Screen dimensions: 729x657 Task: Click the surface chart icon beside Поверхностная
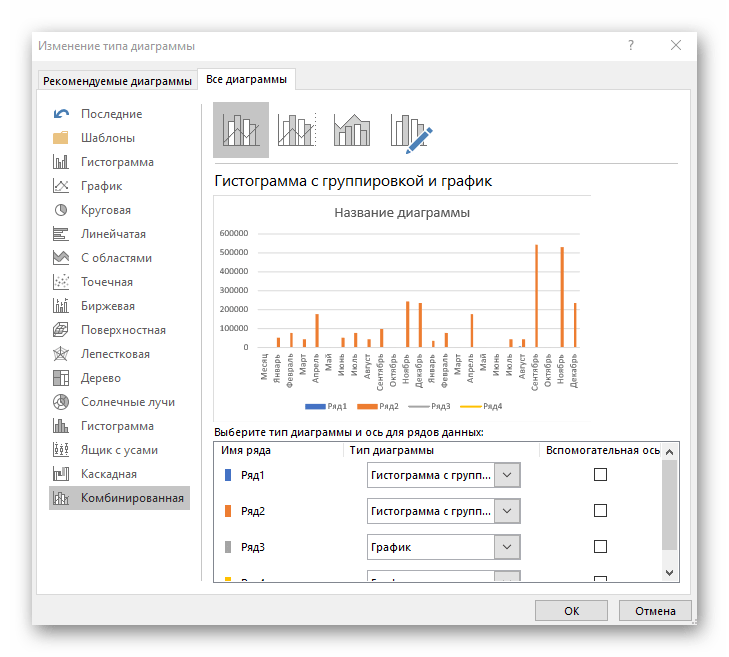pos(61,330)
